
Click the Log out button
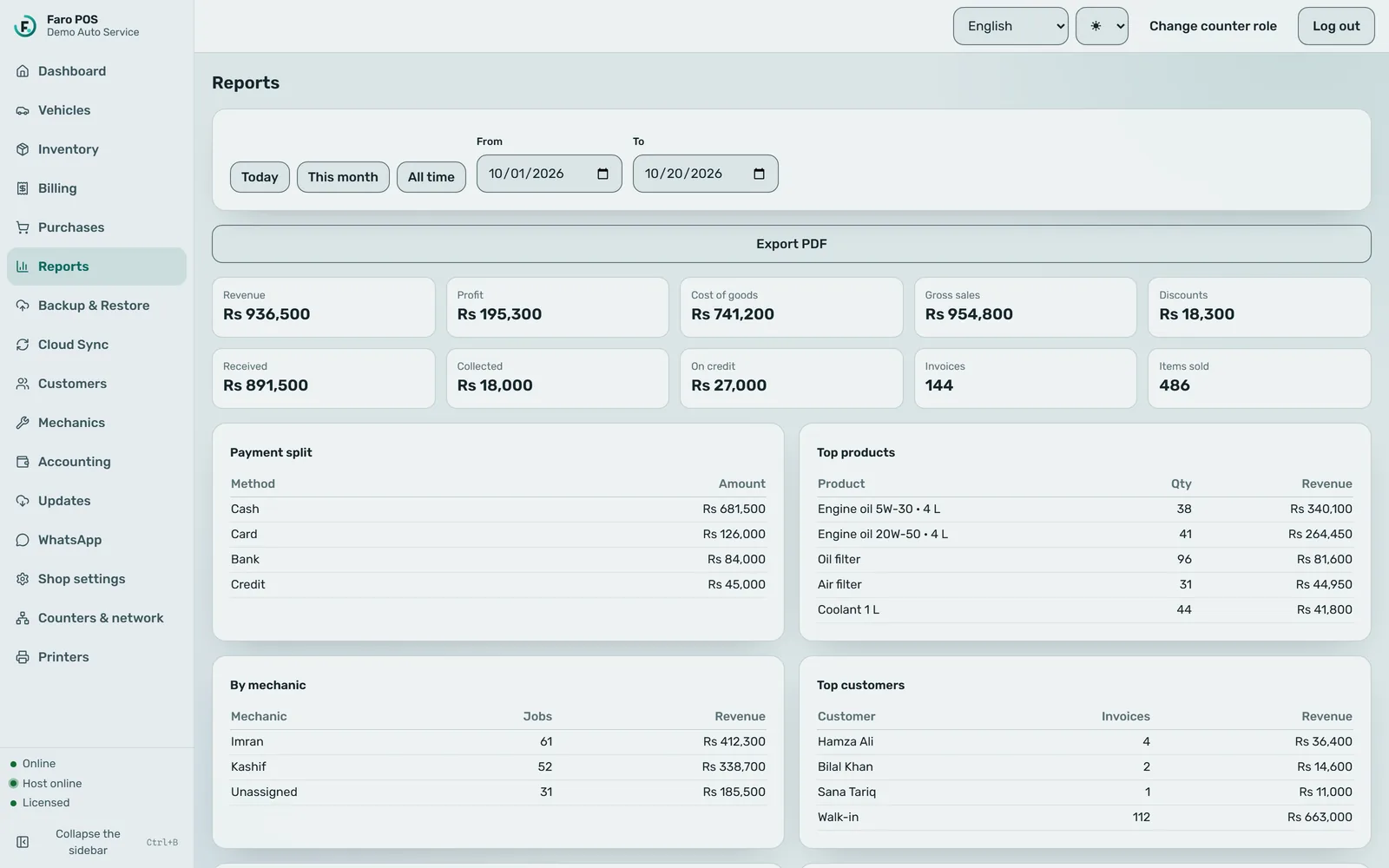tap(1336, 26)
